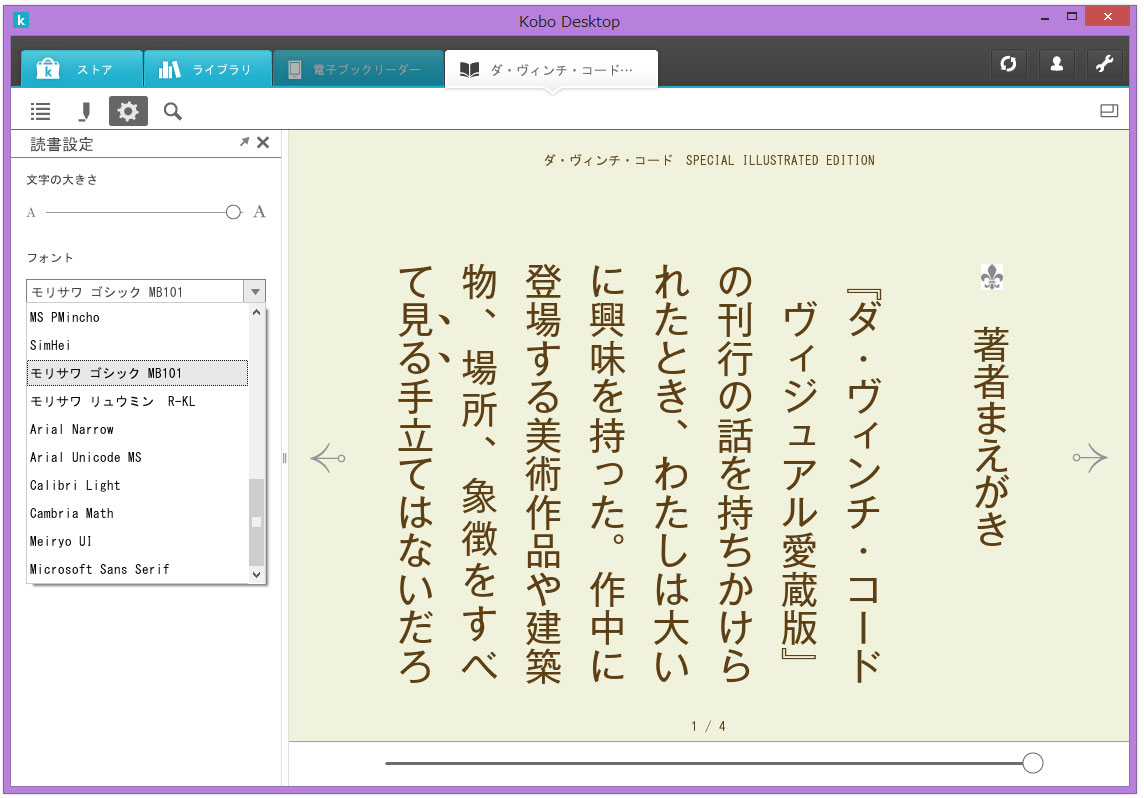
Task: Select the ダ・ヴィンチ・コード book tab
Action: tap(552, 69)
